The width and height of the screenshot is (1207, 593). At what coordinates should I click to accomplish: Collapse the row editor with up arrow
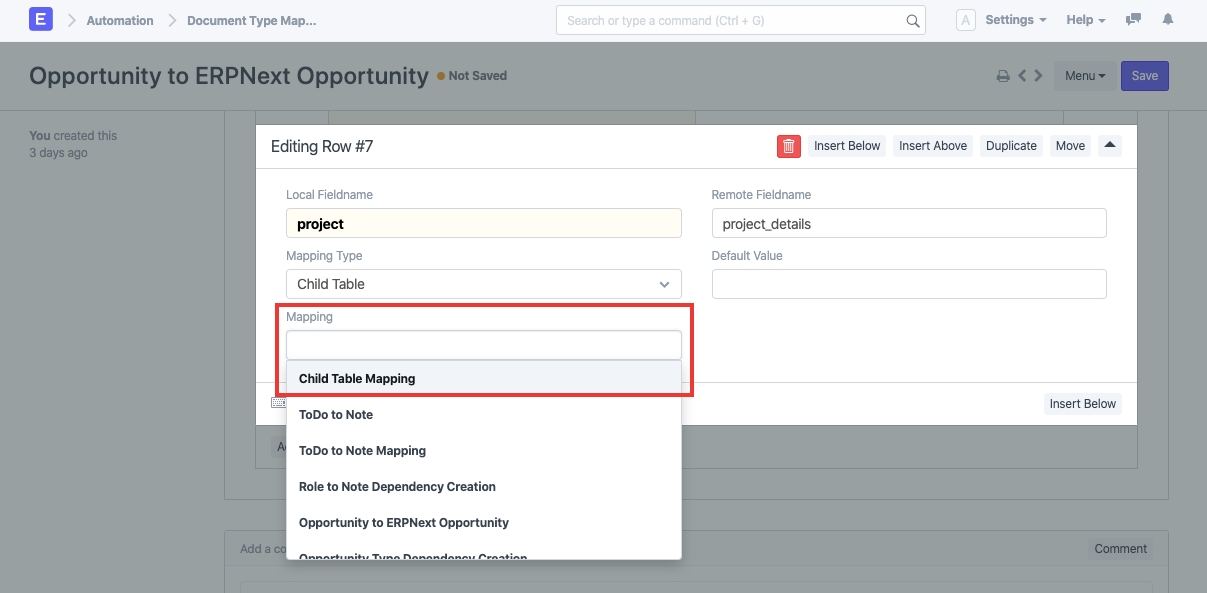tap(1110, 145)
